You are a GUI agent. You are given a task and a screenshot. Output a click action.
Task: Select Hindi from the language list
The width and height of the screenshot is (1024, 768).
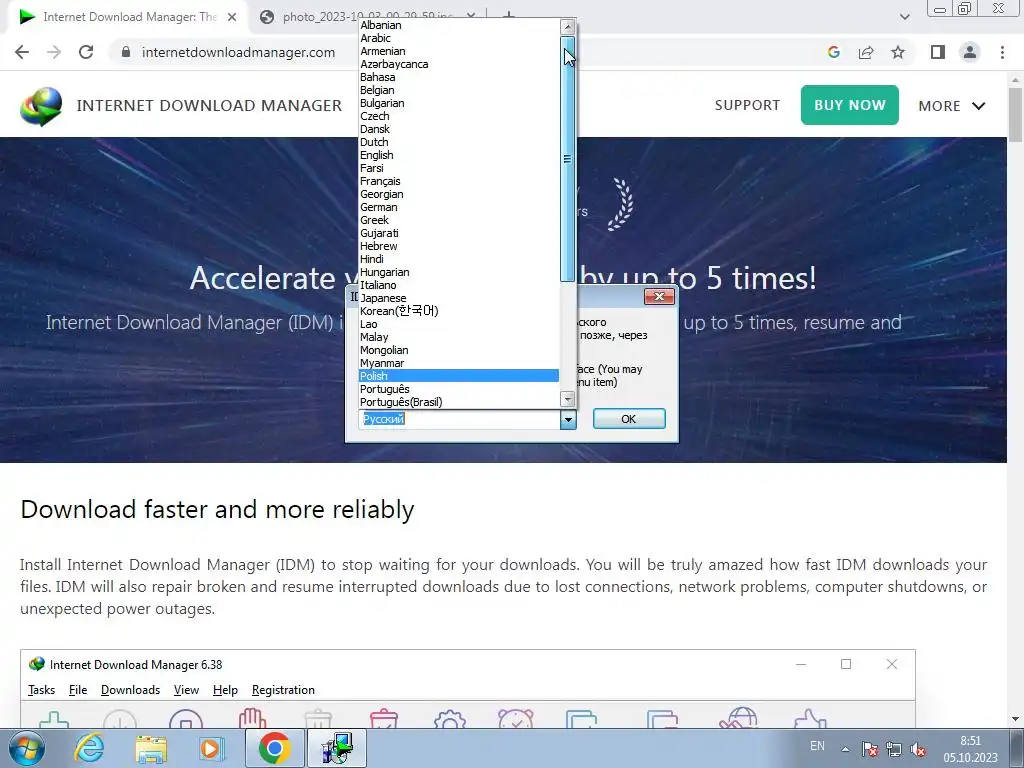(458, 259)
